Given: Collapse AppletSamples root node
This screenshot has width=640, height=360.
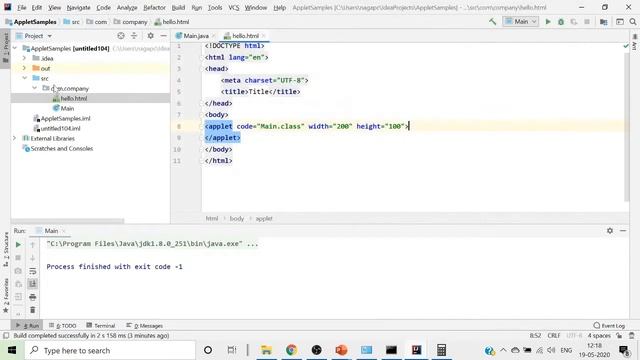Looking at the screenshot, I should pos(15,48).
